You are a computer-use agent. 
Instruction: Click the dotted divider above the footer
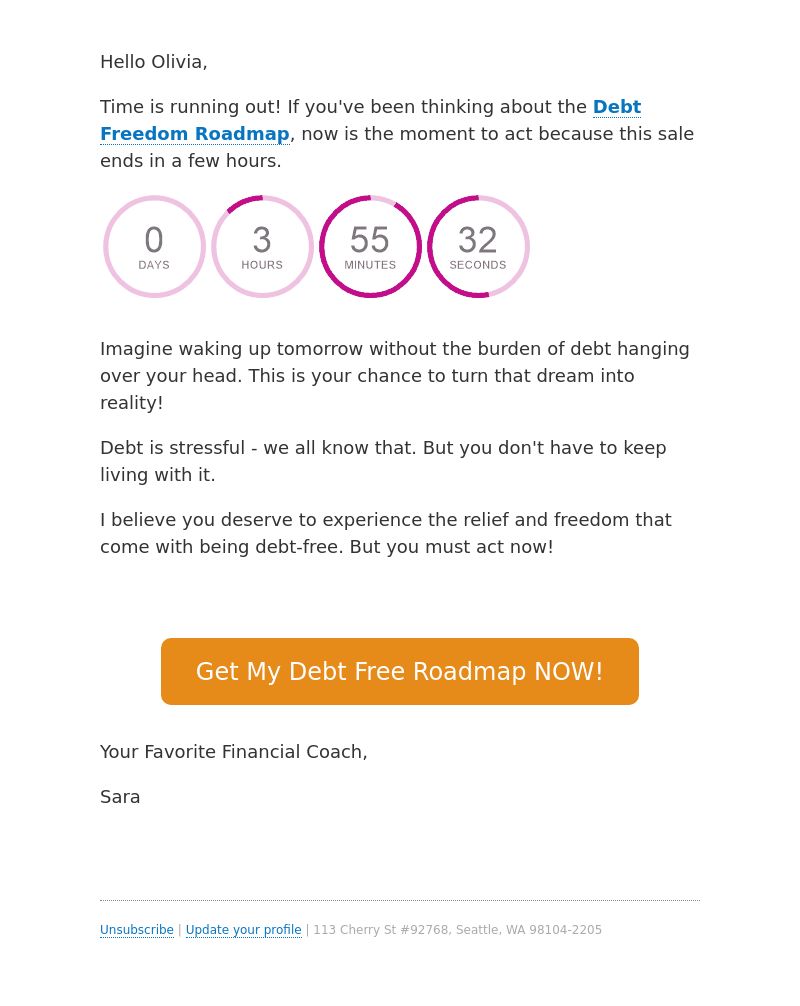coord(400,900)
